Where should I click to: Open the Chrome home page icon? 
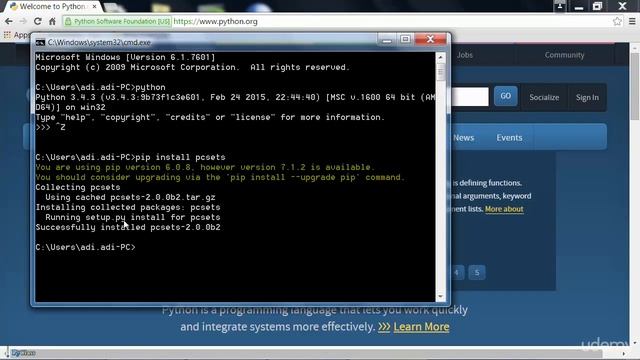coord(52,21)
